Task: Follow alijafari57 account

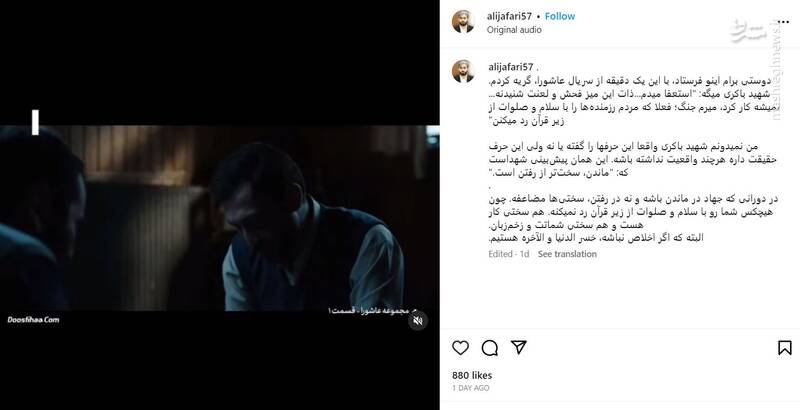Action: point(560,16)
